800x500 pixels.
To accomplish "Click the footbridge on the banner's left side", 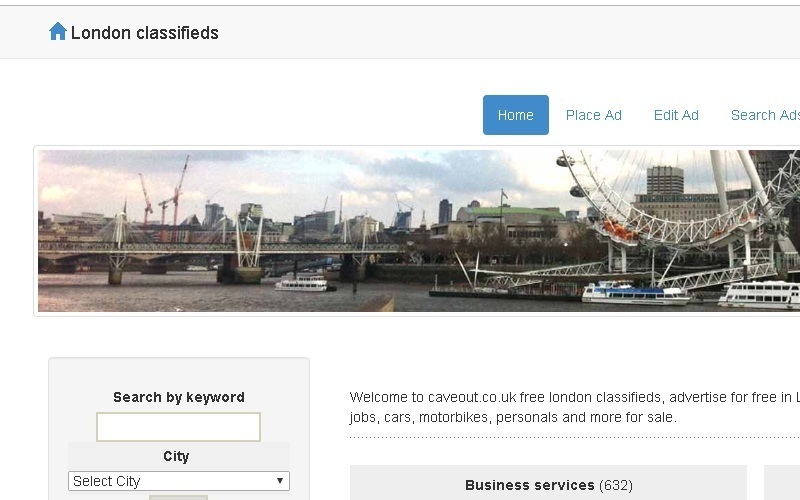I will 219,248.
